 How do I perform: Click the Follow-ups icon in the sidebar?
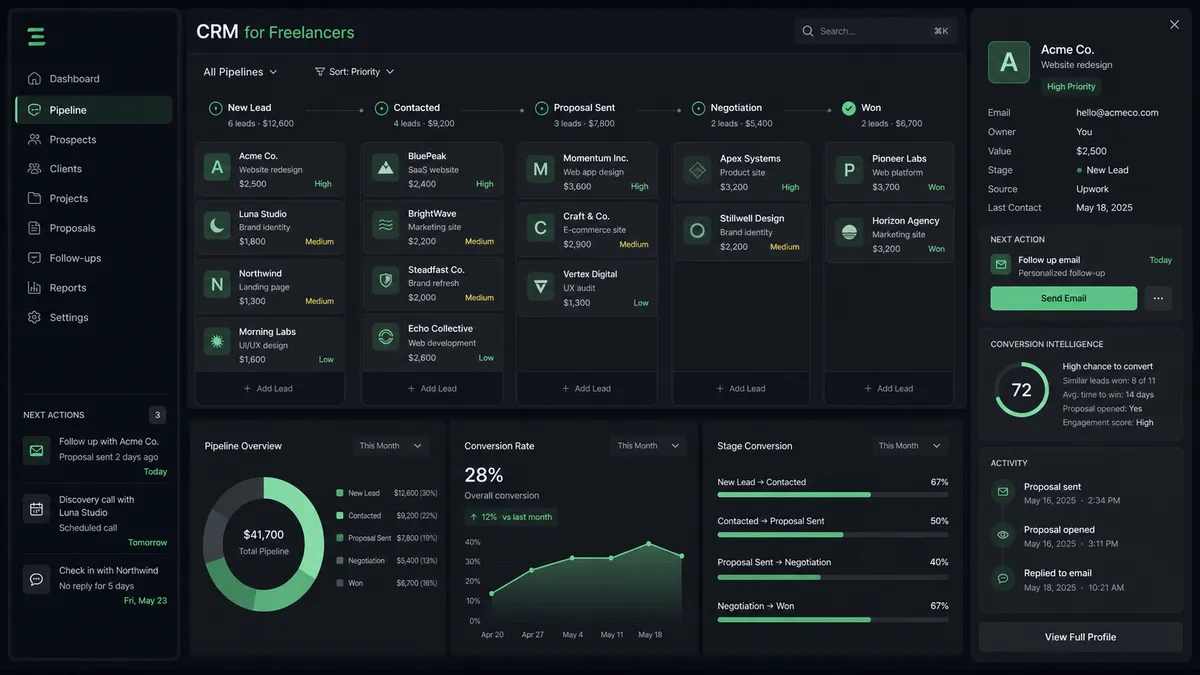pyautogui.click(x=35, y=258)
